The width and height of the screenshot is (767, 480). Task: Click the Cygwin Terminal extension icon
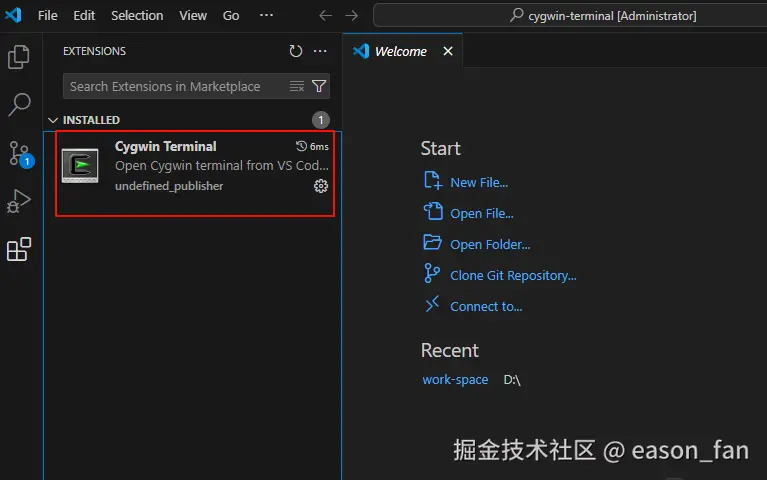coord(80,165)
